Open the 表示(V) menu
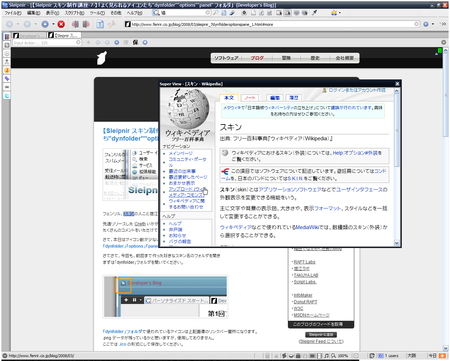 [x=52, y=13]
